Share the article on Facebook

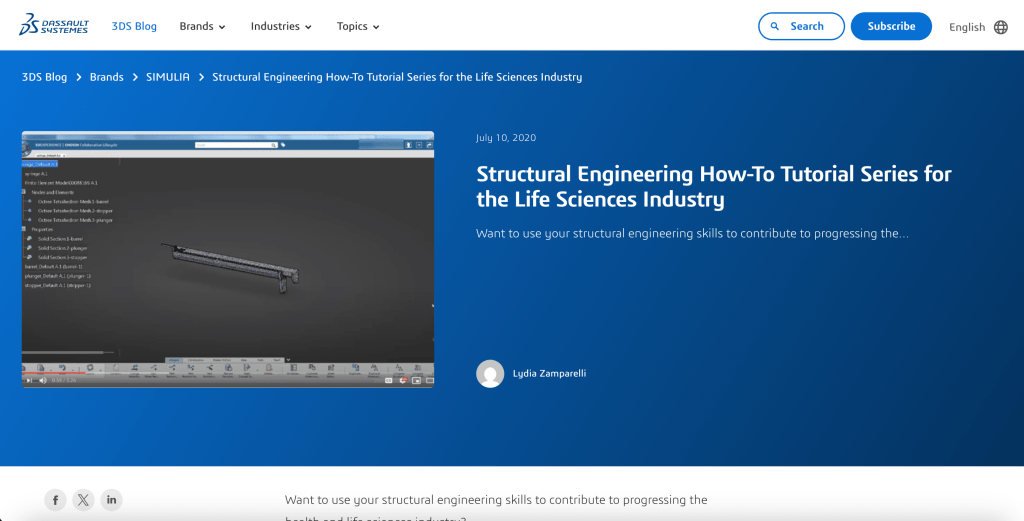(56, 500)
